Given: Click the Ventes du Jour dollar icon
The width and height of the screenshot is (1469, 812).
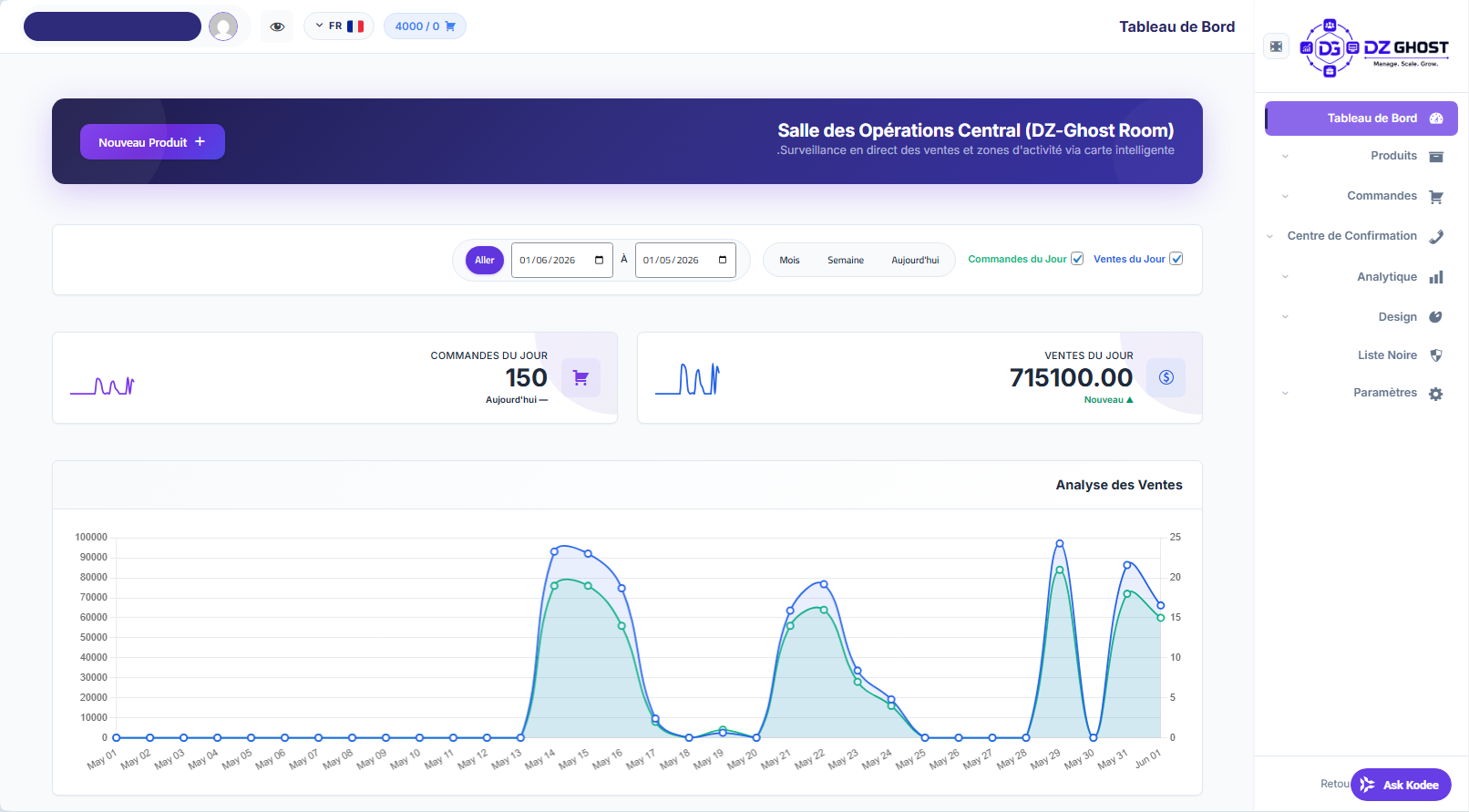Looking at the screenshot, I should pyautogui.click(x=1166, y=377).
